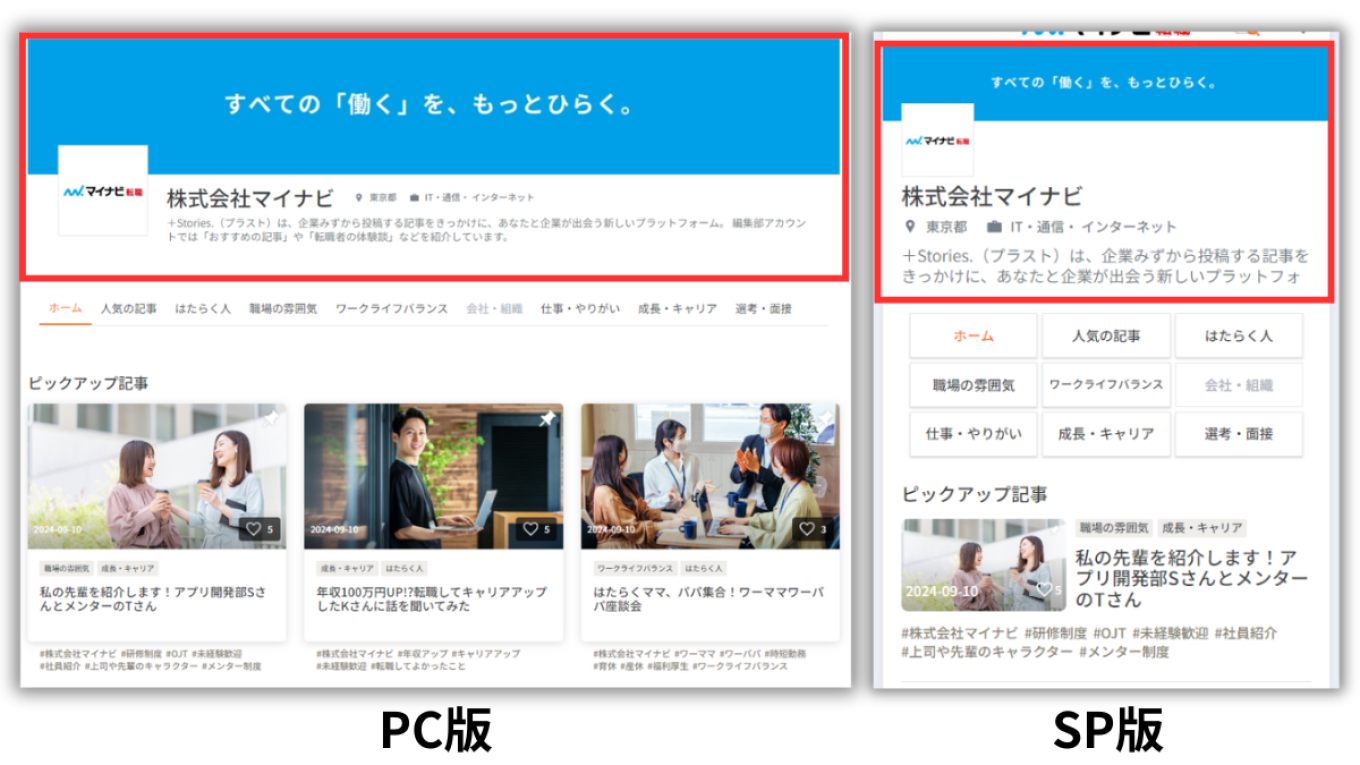The image size is (1360, 765).
Task: Tap the 職場の雰囲気 button in SP version grid
Action: click(973, 385)
